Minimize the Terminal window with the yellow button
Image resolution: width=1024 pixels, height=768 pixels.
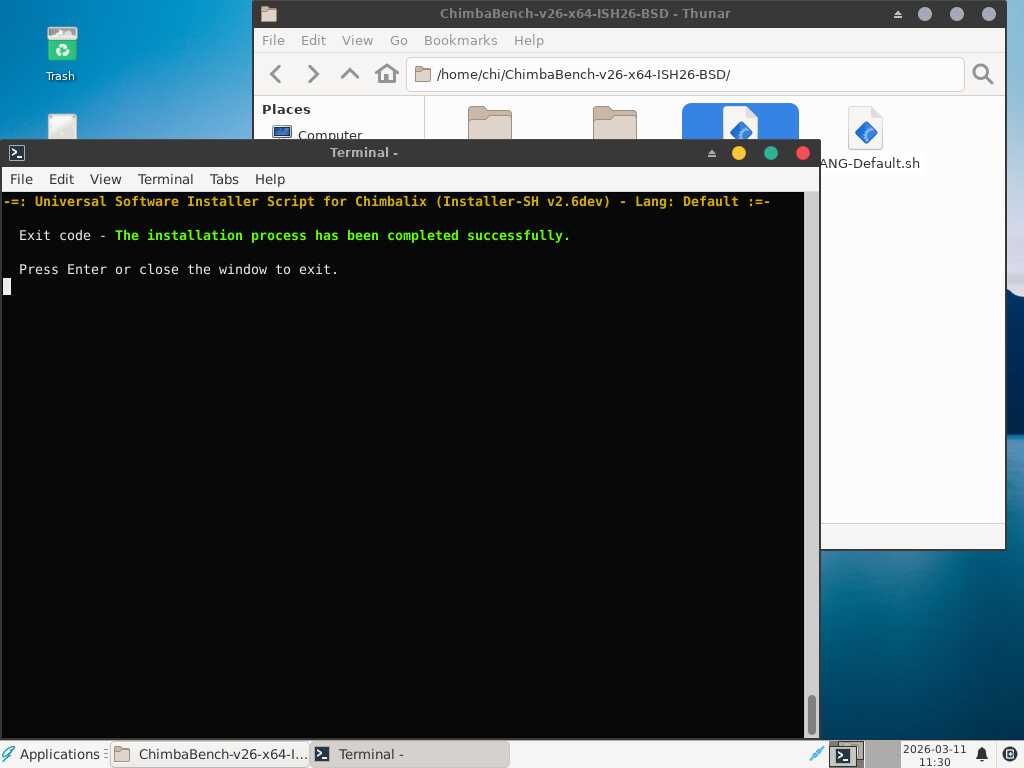(x=739, y=153)
